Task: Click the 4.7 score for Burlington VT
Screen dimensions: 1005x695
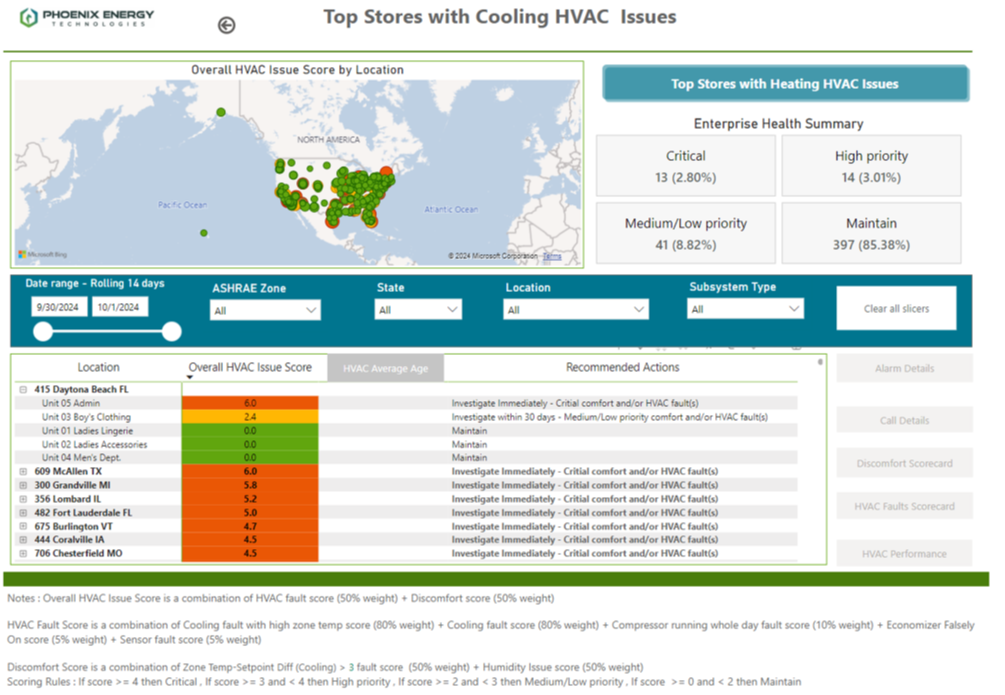Action: click(250, 526)
